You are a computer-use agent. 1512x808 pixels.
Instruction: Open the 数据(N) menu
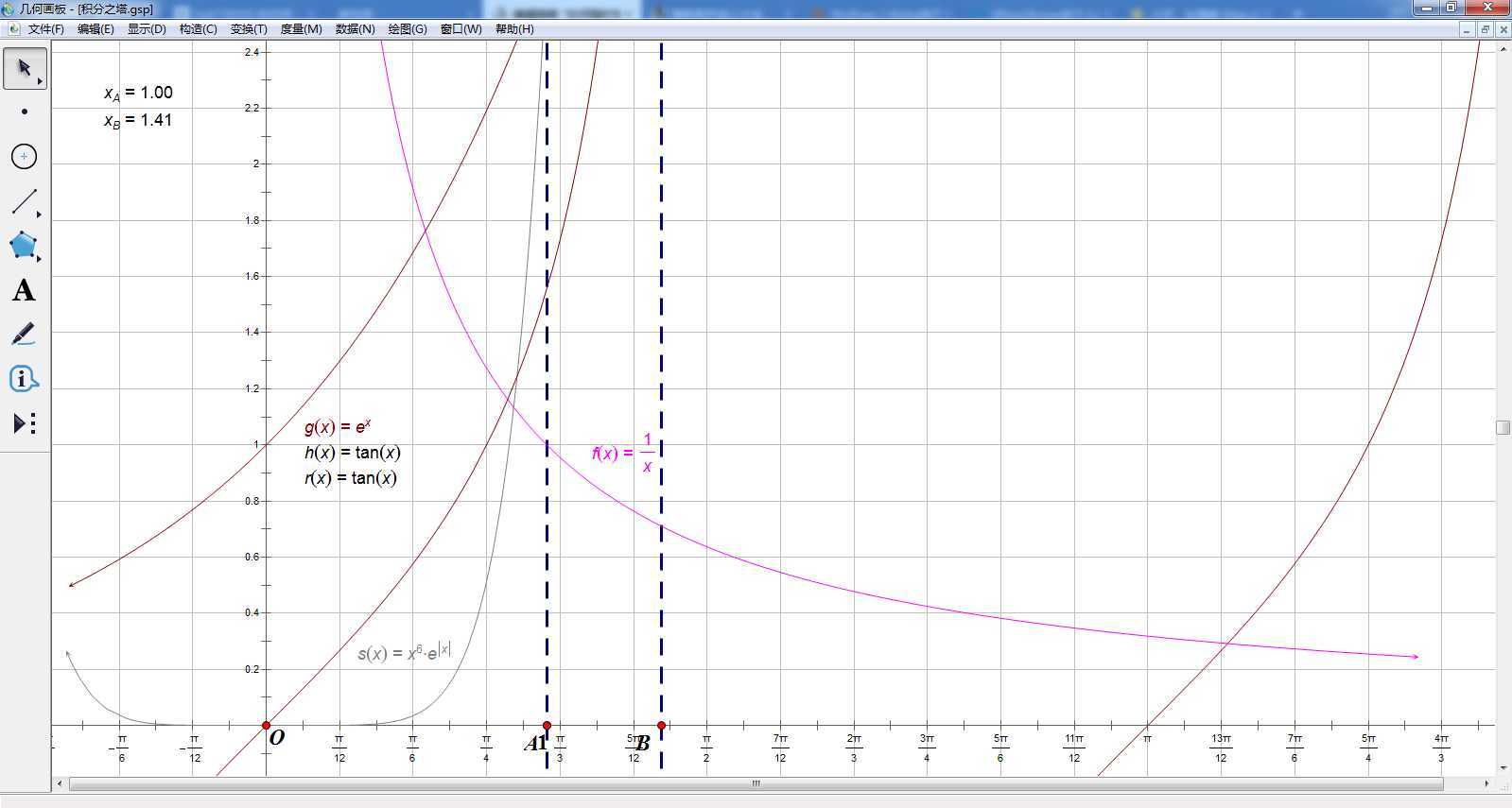pyautogui.click(x=355, y=29)
